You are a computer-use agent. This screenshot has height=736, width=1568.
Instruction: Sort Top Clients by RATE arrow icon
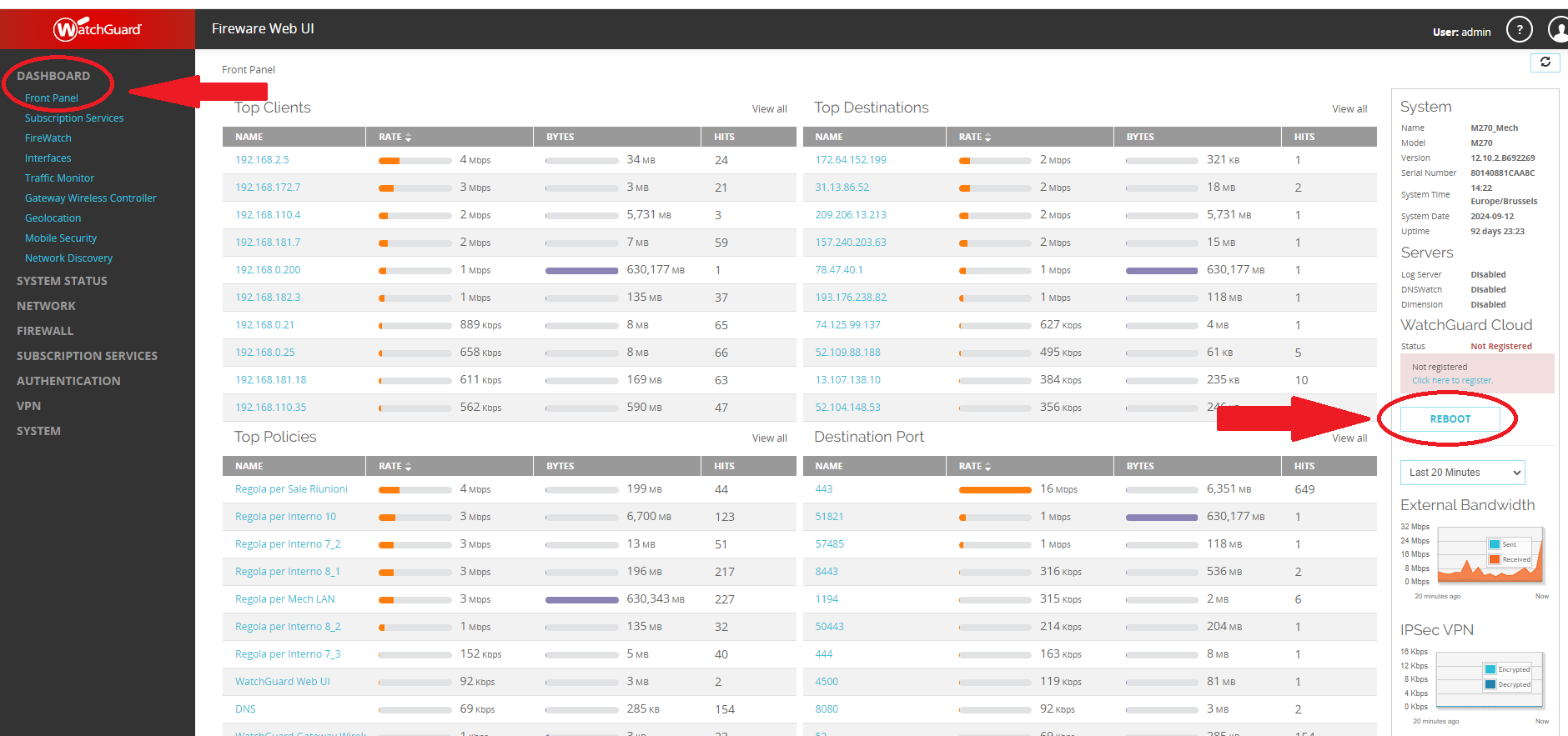click(x=408, y=138)
